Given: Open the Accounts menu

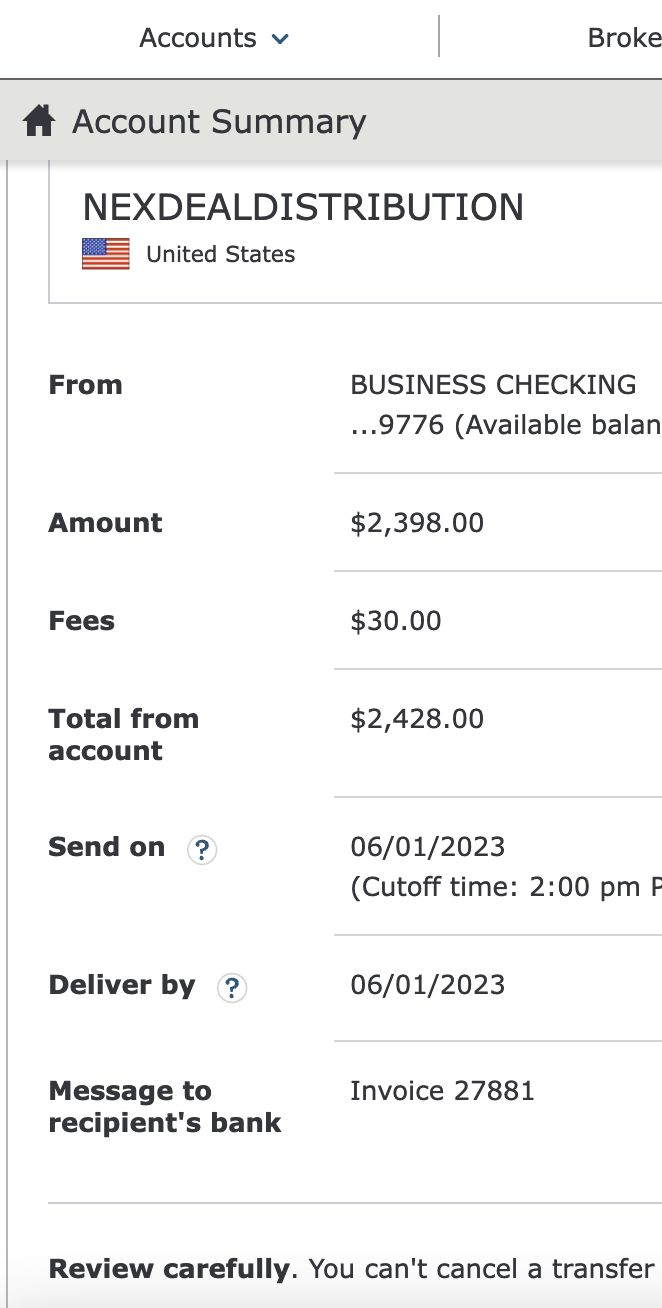Looking at the screenshot, I should click(214, 38).
